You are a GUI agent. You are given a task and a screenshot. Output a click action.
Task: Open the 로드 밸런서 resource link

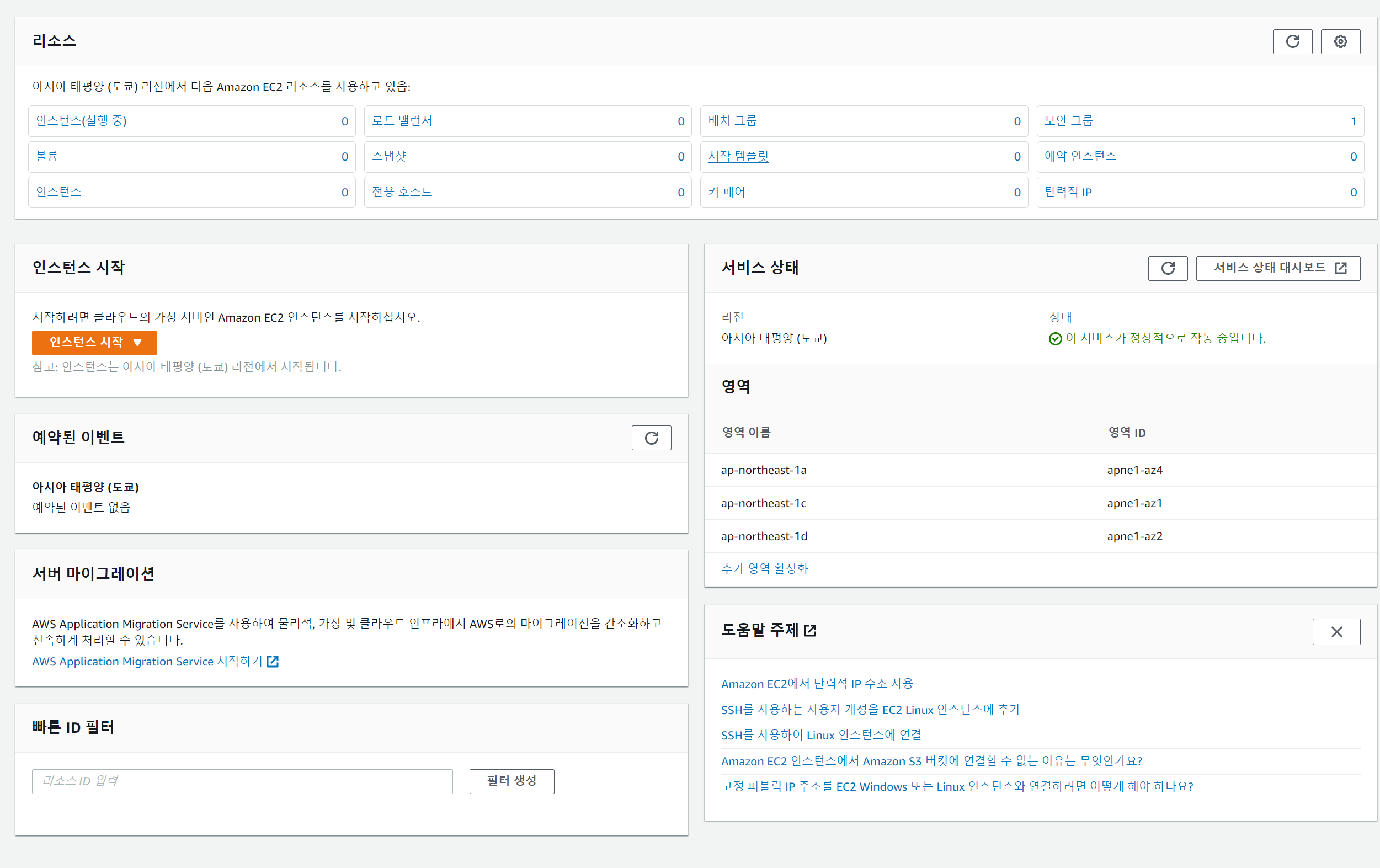[x=402, y=121]
